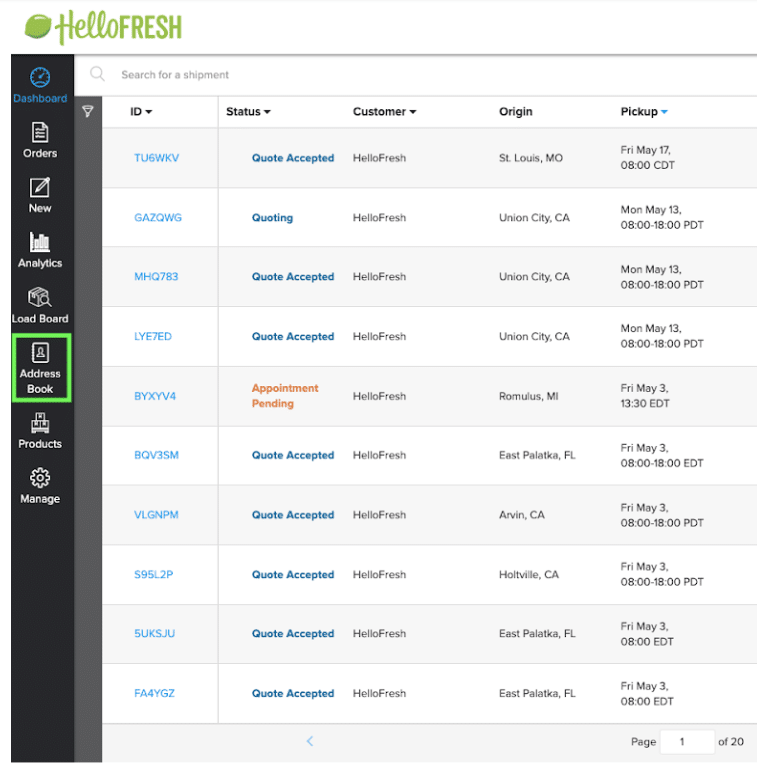Open the Orders document icon

(x=40, y=133)
